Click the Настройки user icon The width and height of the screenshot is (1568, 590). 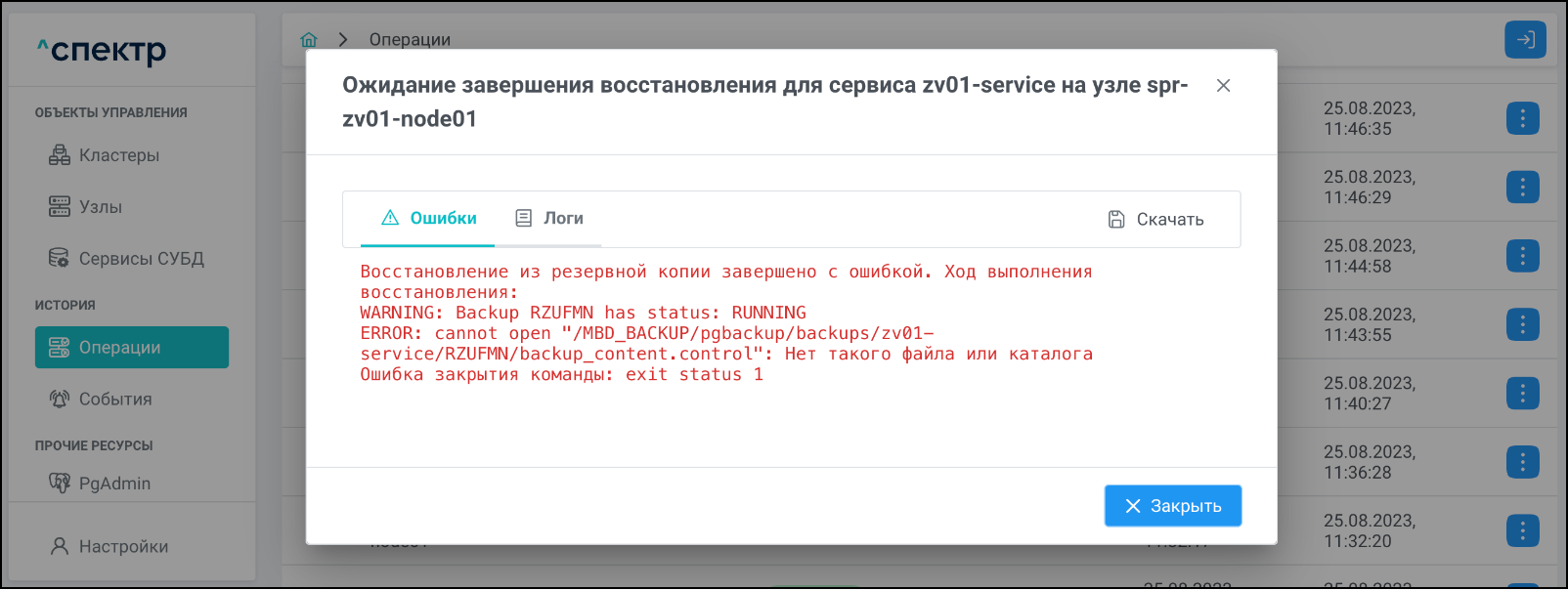60,546
